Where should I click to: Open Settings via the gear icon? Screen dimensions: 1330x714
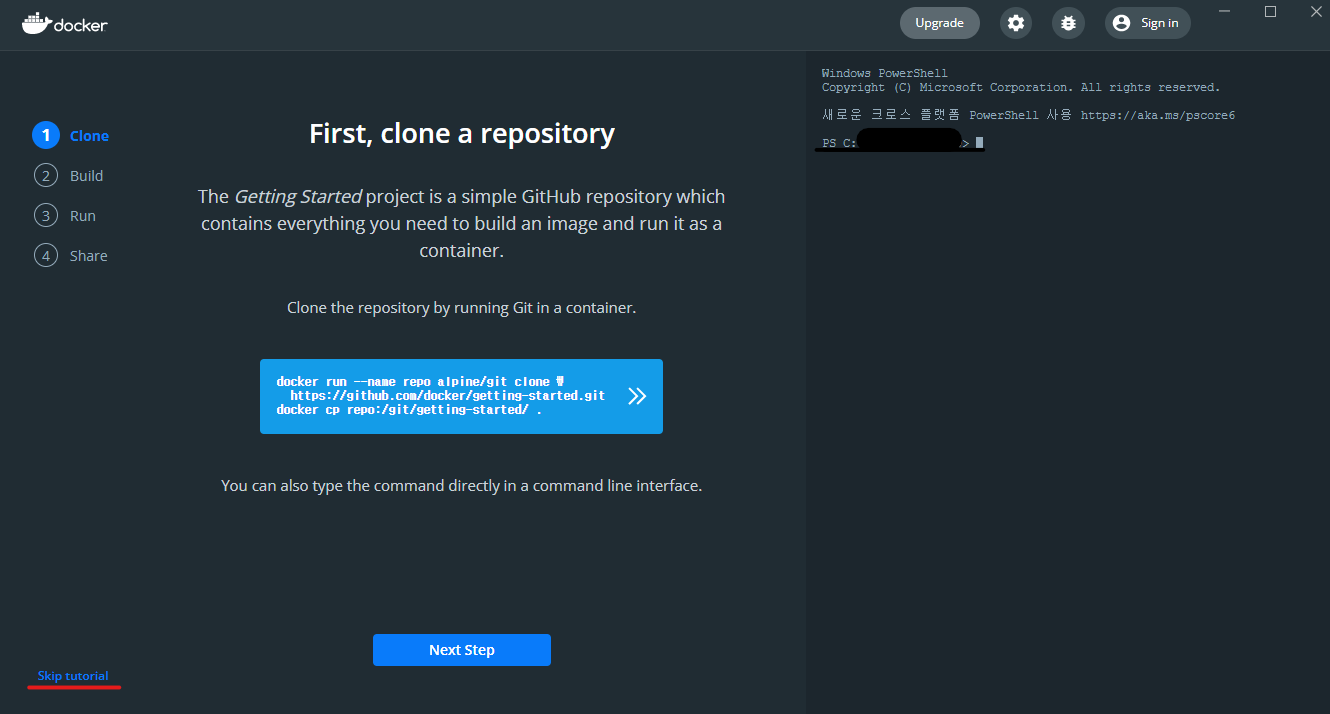coord(1016,23)
